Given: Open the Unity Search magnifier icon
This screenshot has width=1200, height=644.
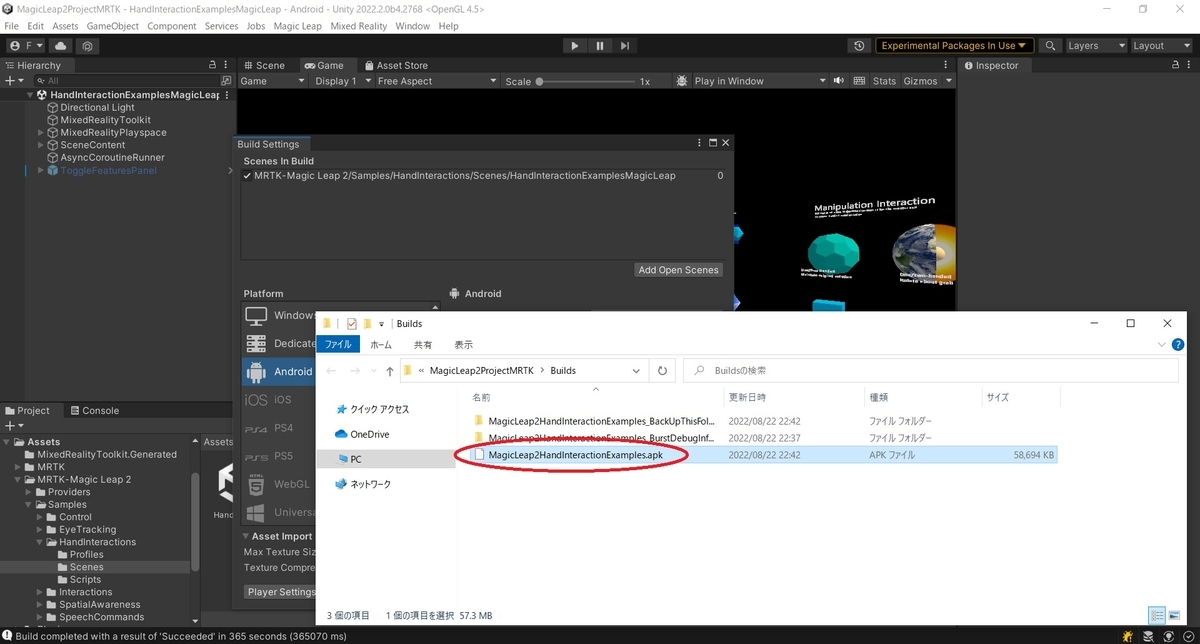Looking at the screenshot, I should point(1050,46).
